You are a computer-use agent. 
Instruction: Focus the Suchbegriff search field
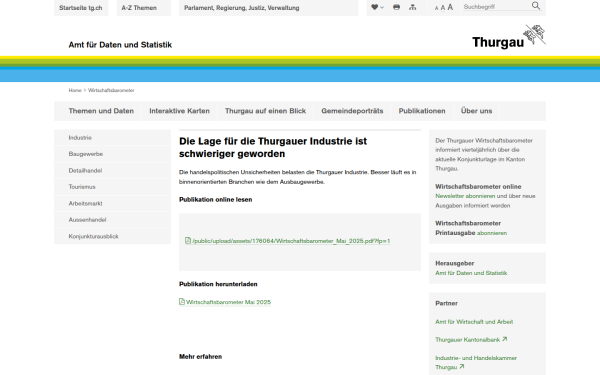coord(496,7)
